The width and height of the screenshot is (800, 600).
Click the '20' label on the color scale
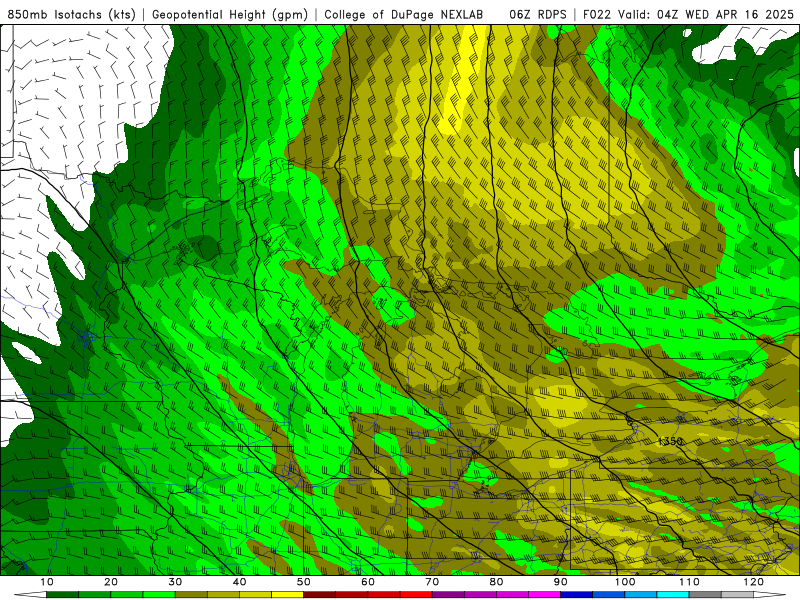pos(111,582)
